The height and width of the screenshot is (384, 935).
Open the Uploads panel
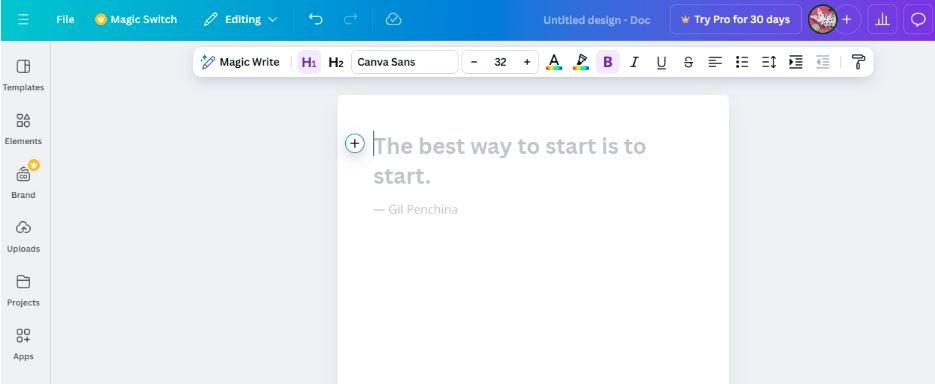[x=23, y=236]
